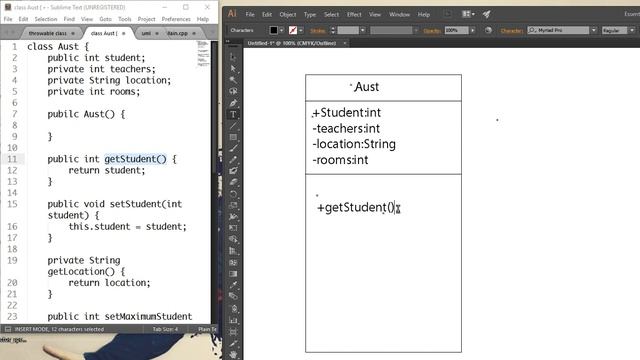
Task: Click the stroke none color swatch
Action: [293, 30]
